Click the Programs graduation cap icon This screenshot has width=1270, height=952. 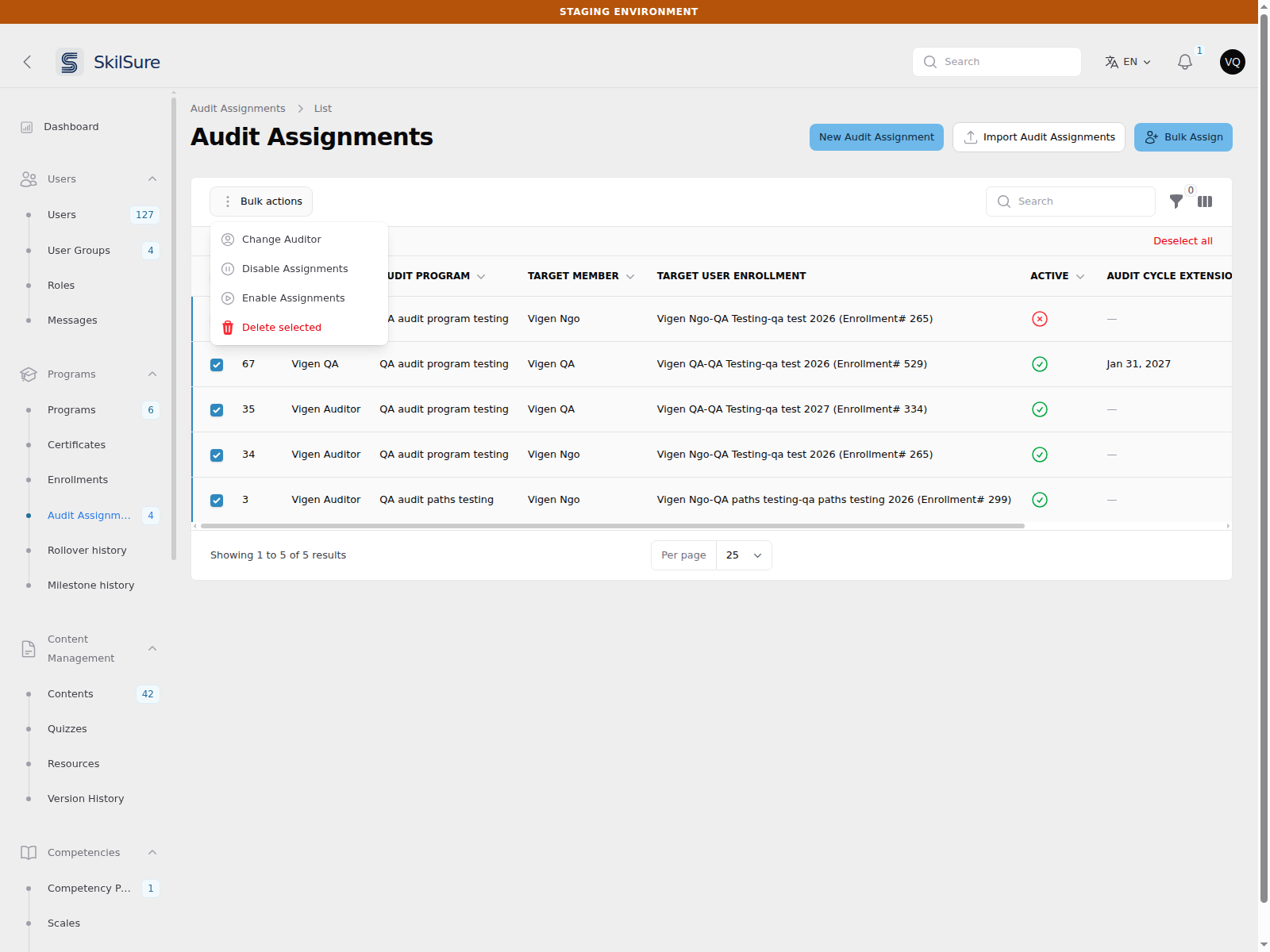pyautogui.click(x=29, y=374)
